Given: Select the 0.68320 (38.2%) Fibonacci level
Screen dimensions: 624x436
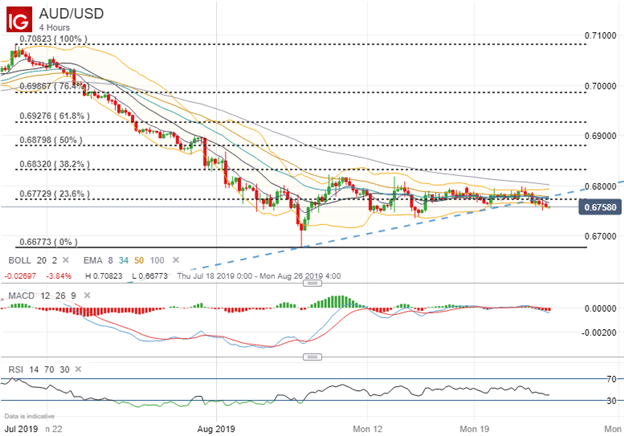Looking at the screenshot, I should [55, 164].
